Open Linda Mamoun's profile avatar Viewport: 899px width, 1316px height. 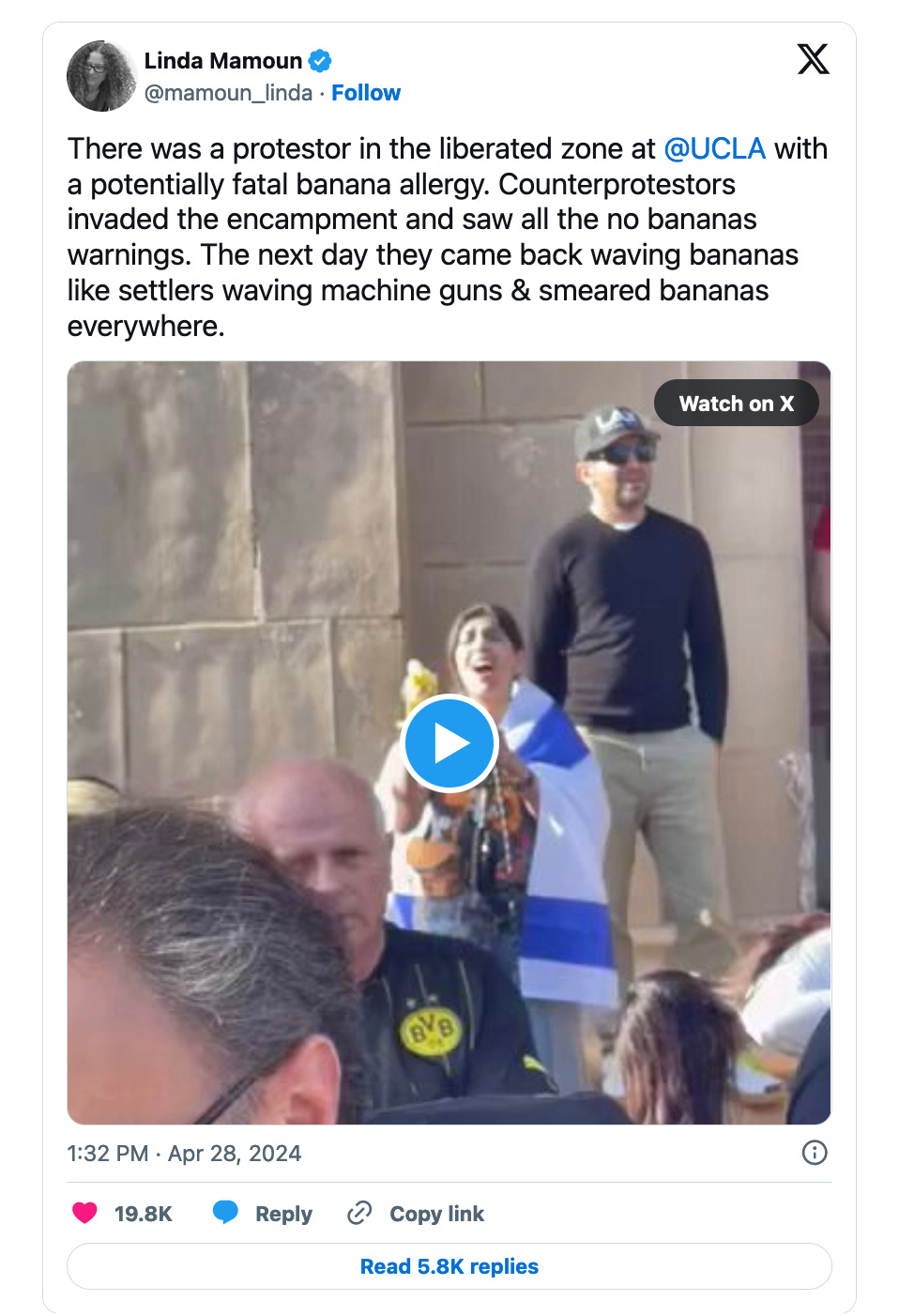[x=101, y=76]
